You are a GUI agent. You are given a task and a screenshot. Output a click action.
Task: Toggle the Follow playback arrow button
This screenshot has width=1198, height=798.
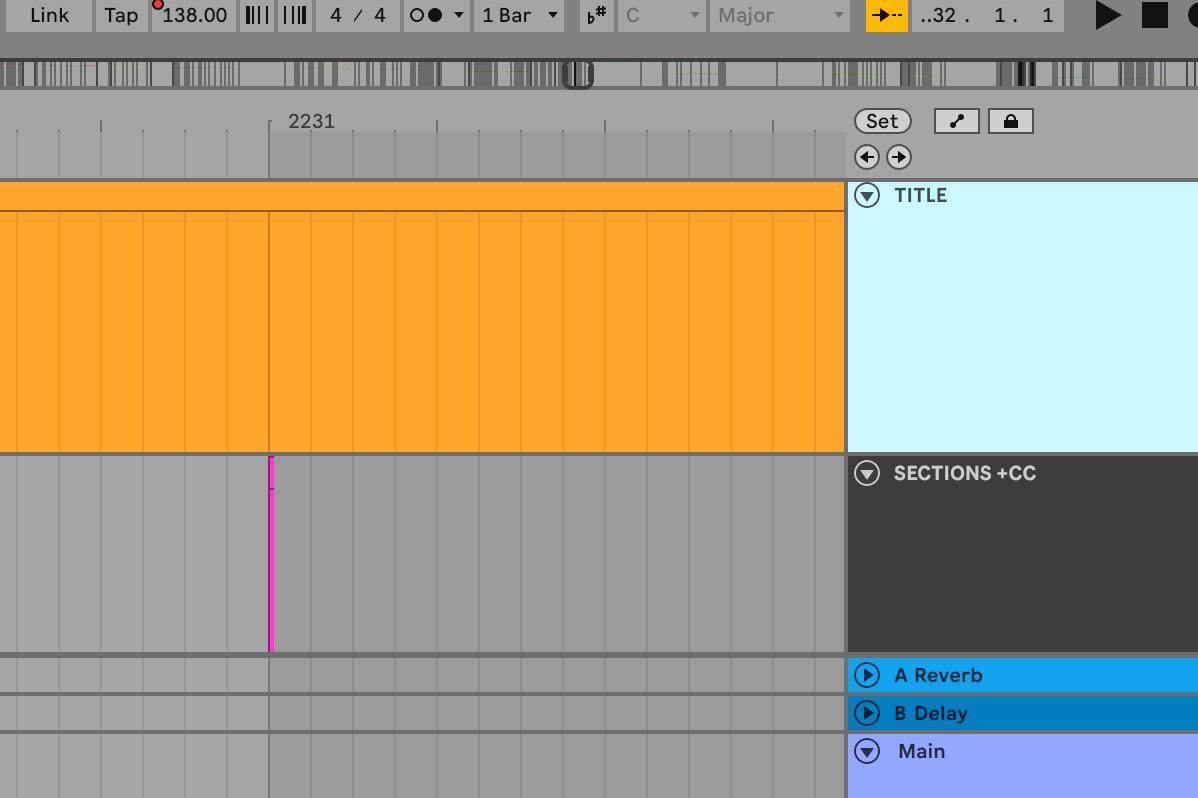(886, 15)
